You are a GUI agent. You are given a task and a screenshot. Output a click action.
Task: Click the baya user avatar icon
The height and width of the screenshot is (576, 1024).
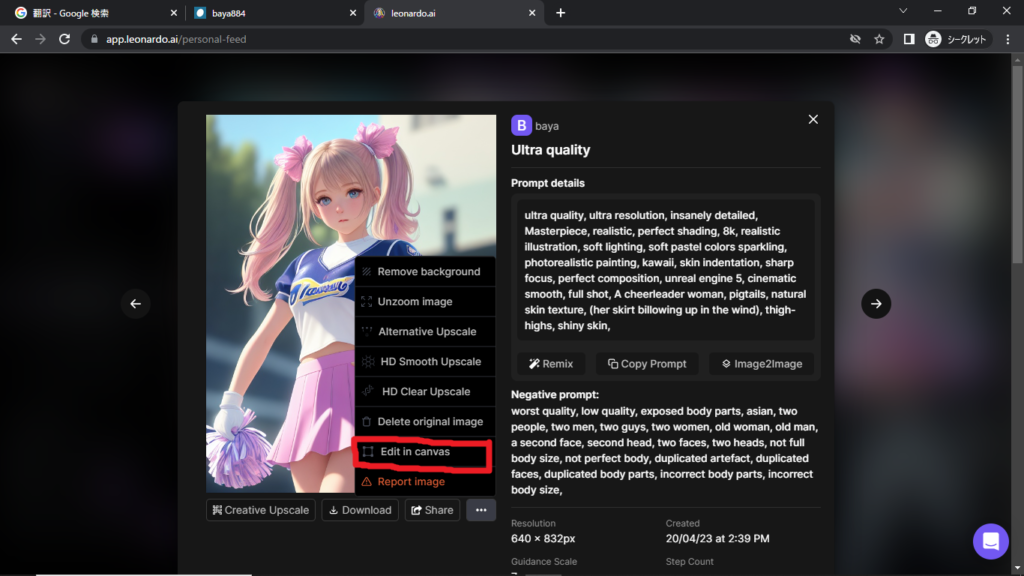(521, 125)
